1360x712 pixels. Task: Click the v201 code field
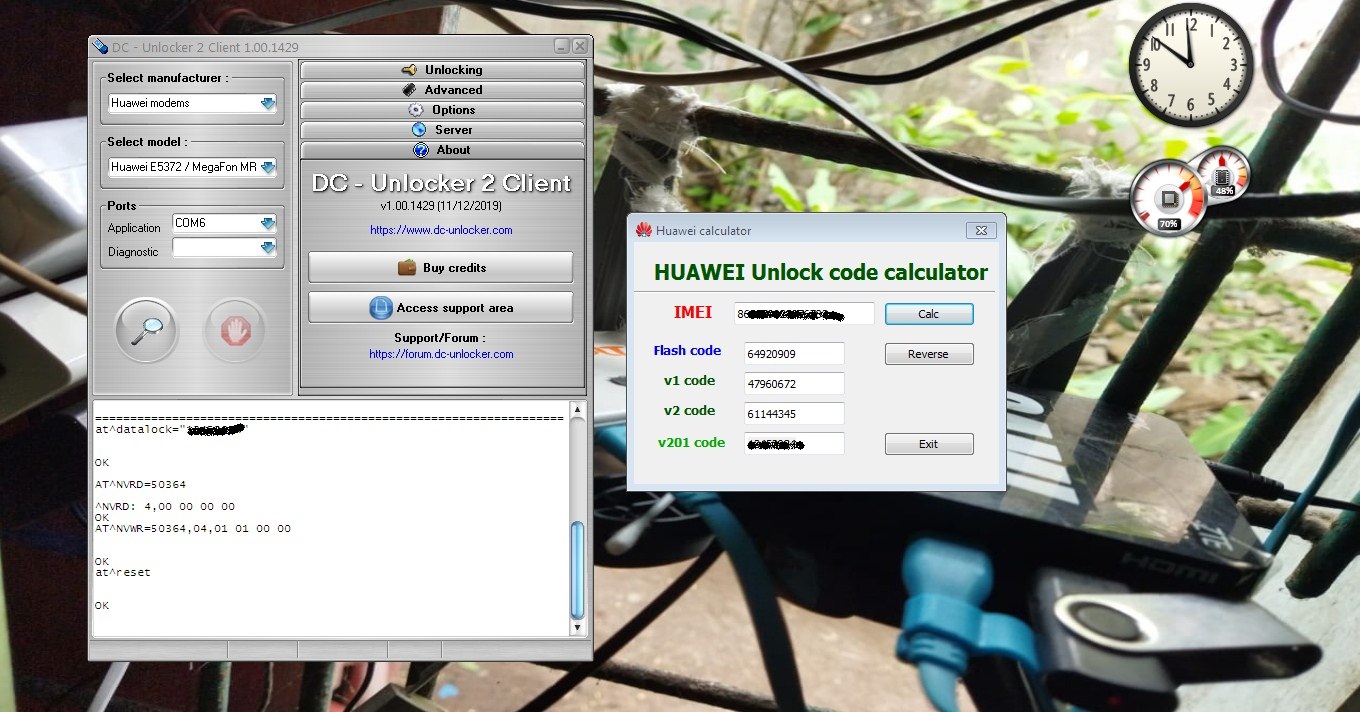[x=794, y=443]
